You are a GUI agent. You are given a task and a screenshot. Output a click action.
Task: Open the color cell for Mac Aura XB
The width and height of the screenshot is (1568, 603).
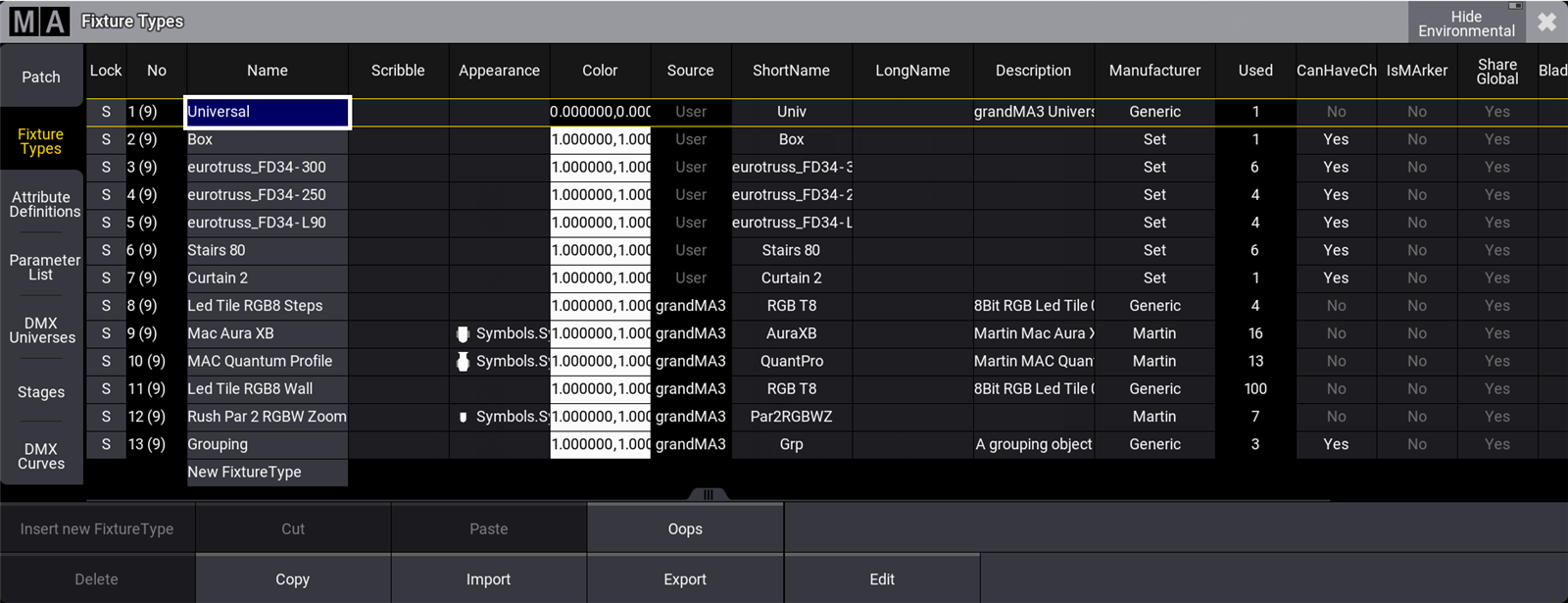pyautogui.click(x=600, y=333)
